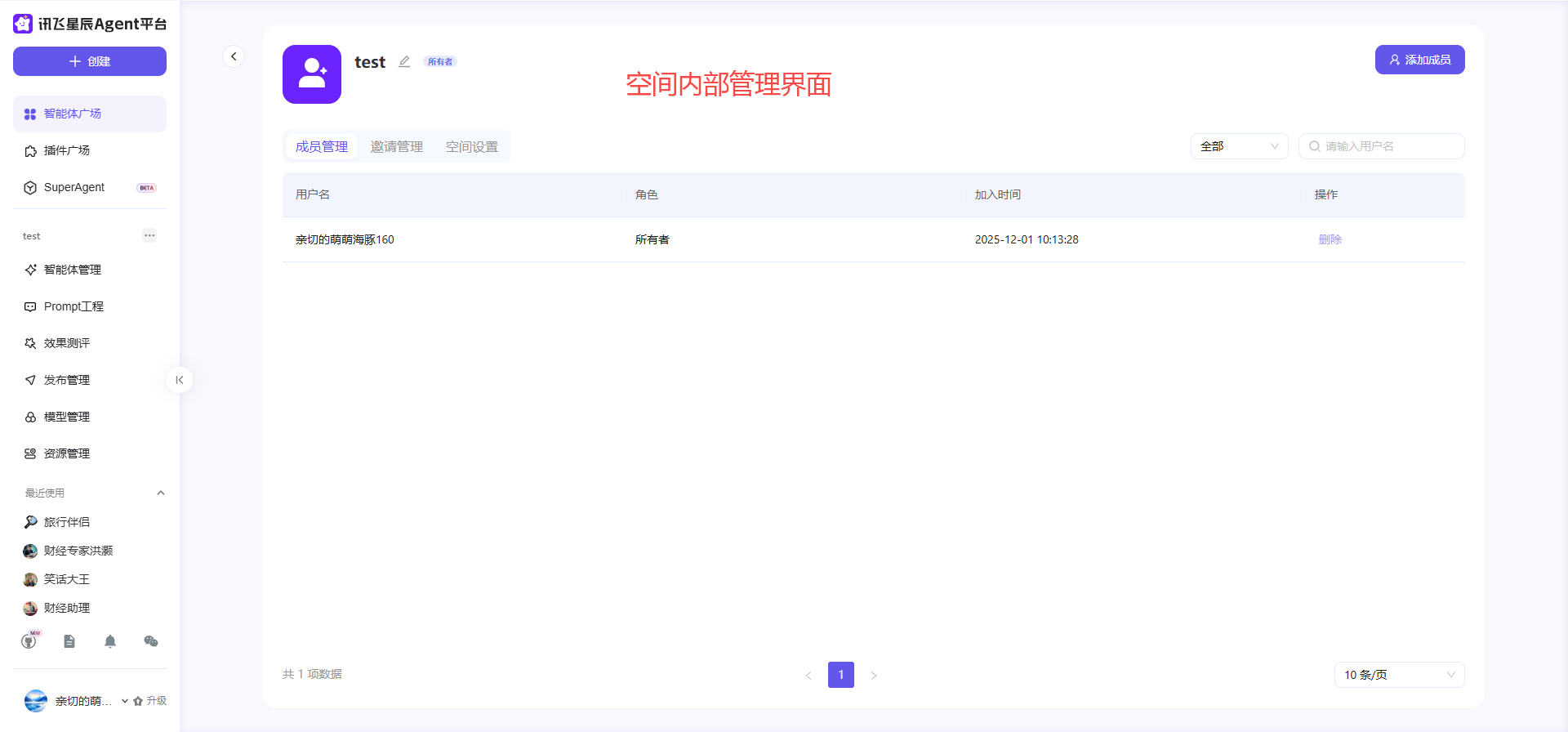Open the document icon in the sidebar footer
Viewport: 1568px width, 732px height.
point(69,641)
